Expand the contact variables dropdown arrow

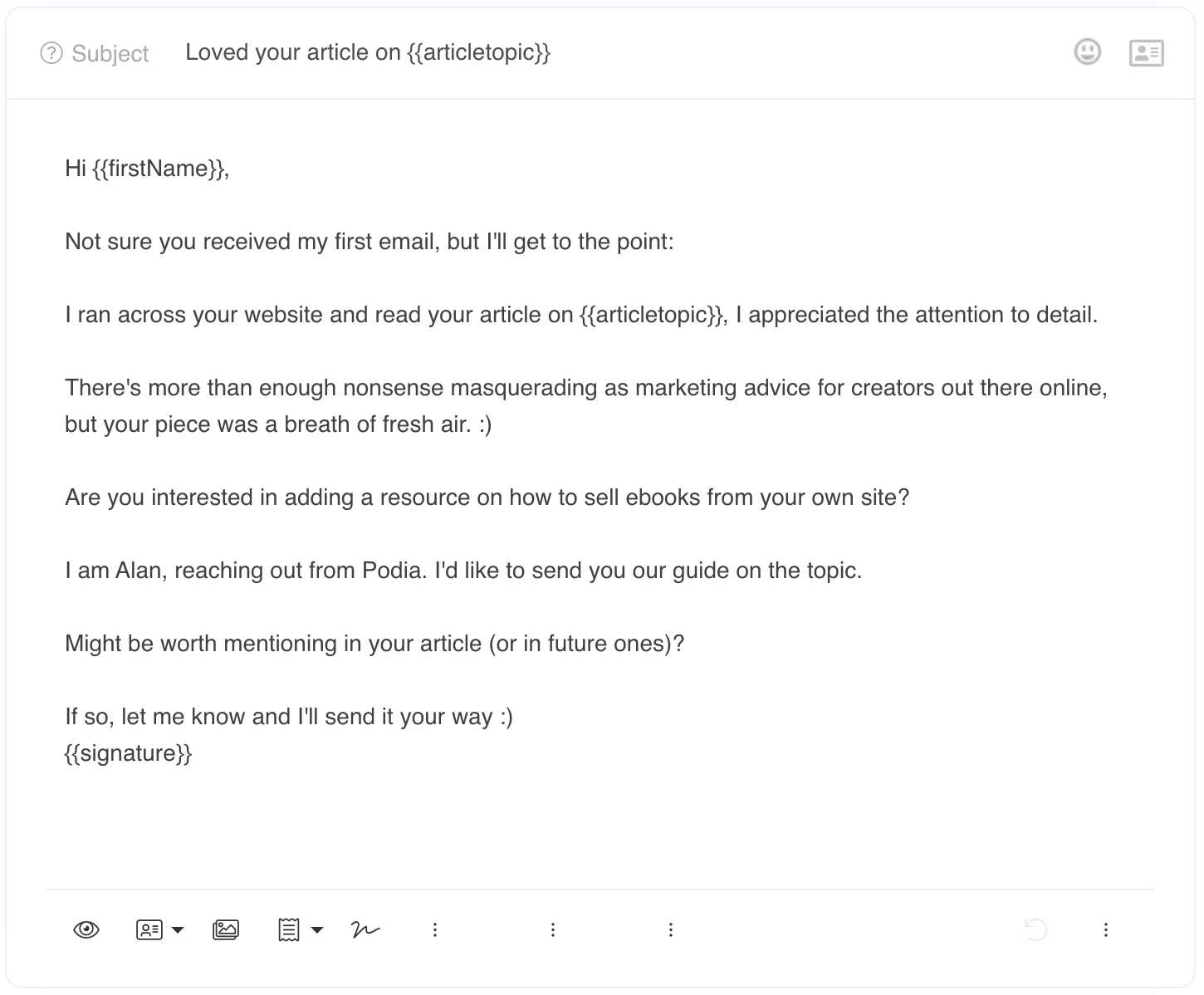click(x=178, y=930)
